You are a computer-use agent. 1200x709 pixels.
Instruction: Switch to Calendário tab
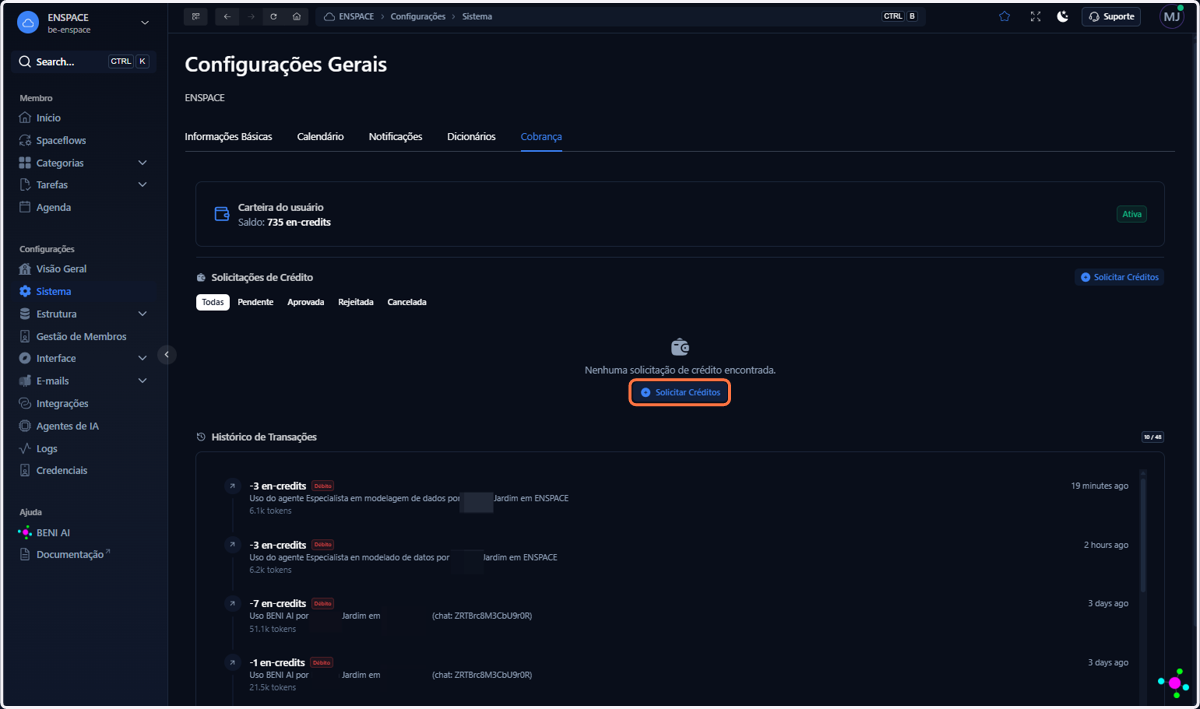[320, 137]
